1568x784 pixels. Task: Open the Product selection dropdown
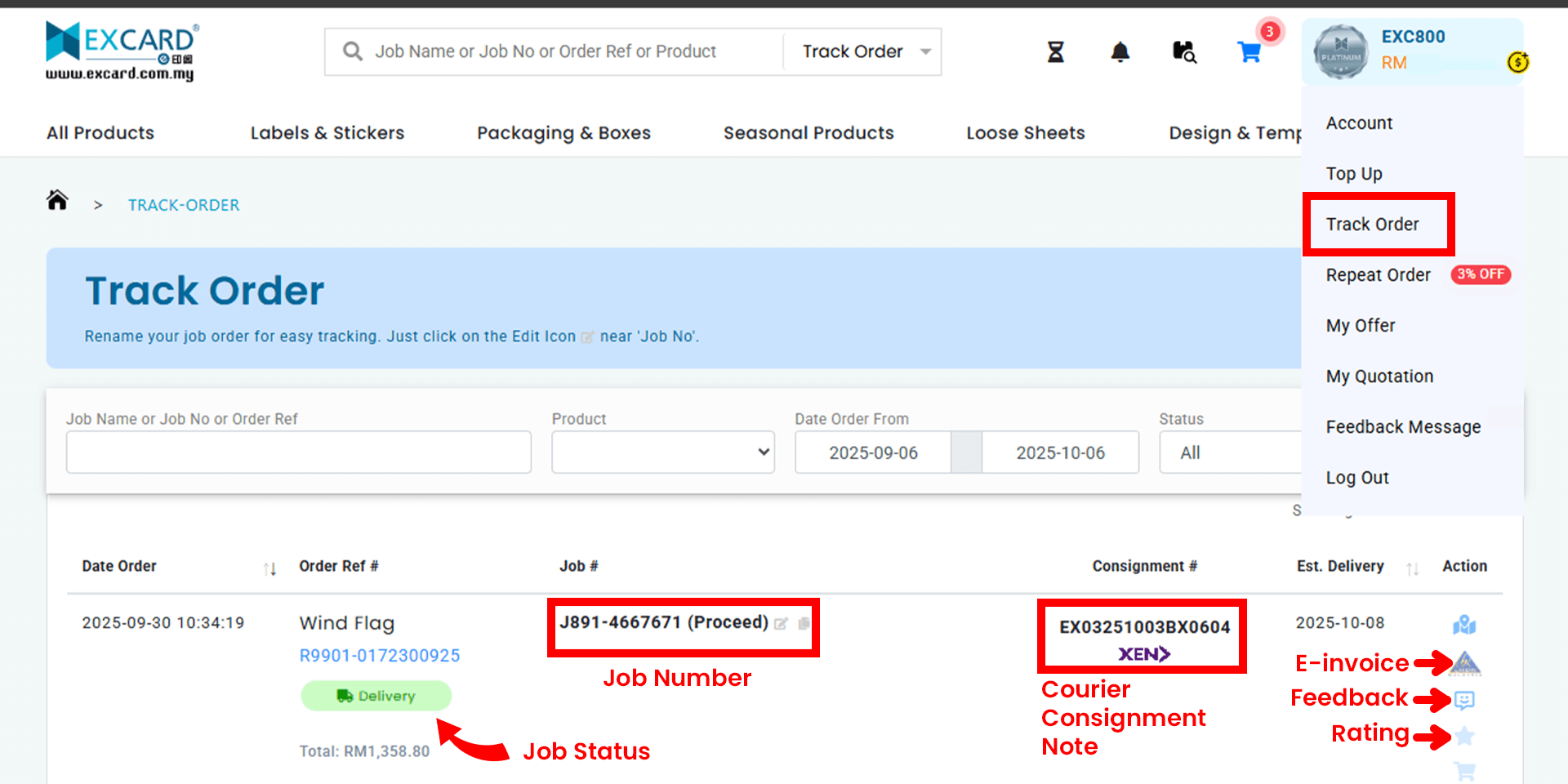pyautogui.click(x=662, y=452)
